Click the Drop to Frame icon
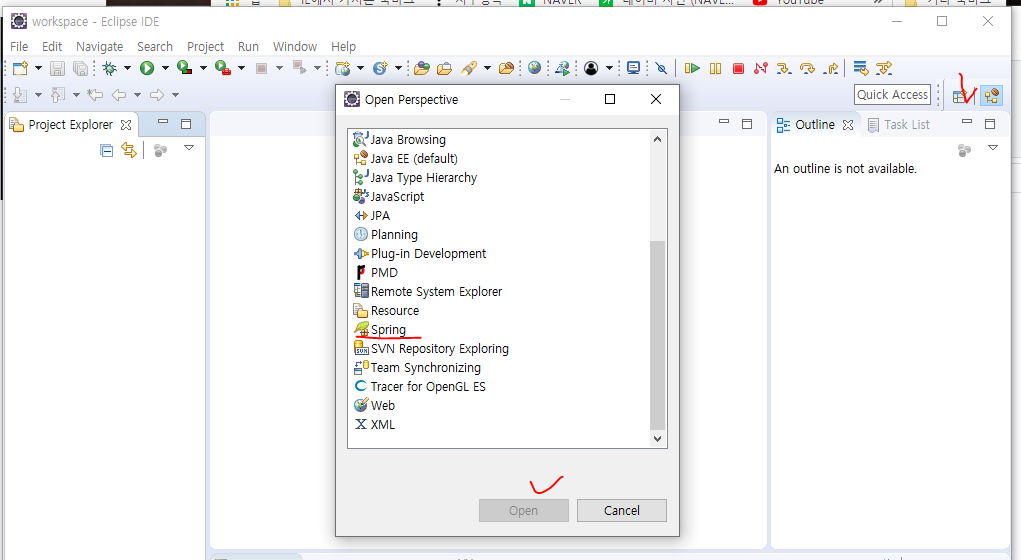 click(x=861, y=68)
